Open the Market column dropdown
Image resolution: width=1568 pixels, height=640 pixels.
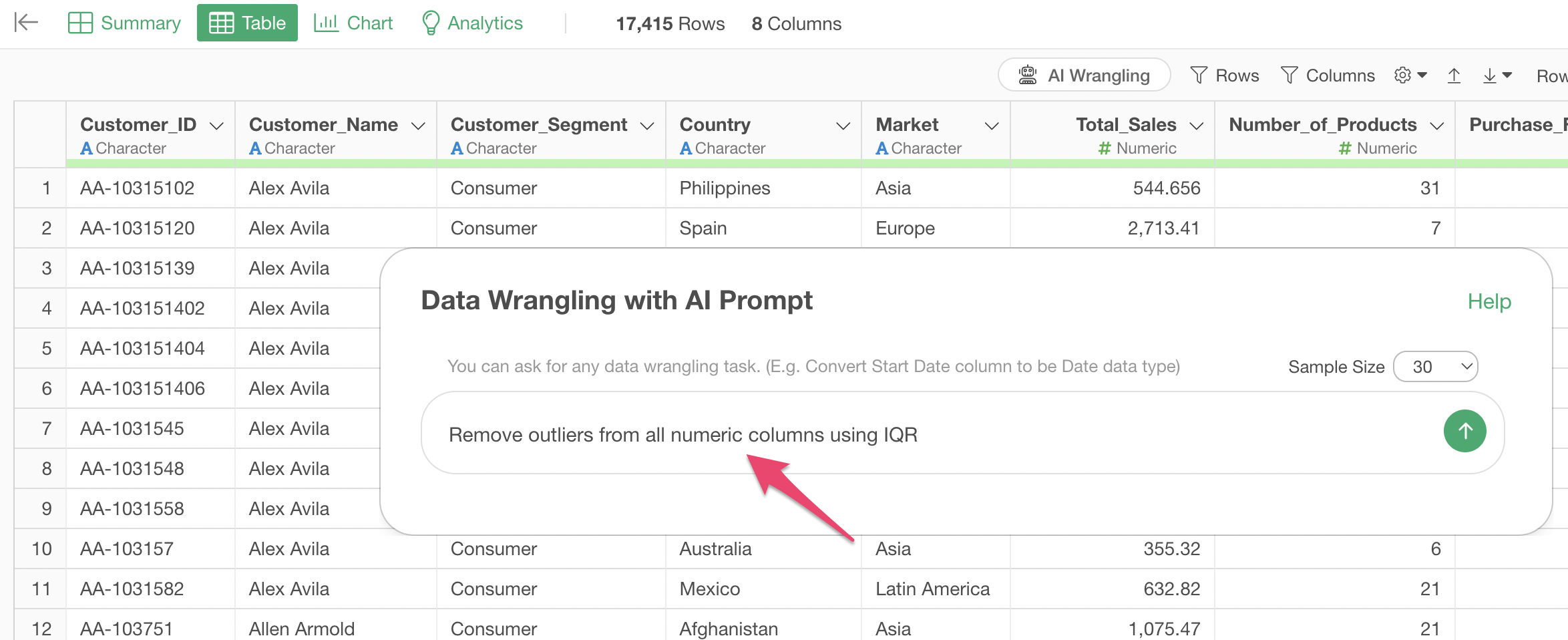tap(992, 126)
